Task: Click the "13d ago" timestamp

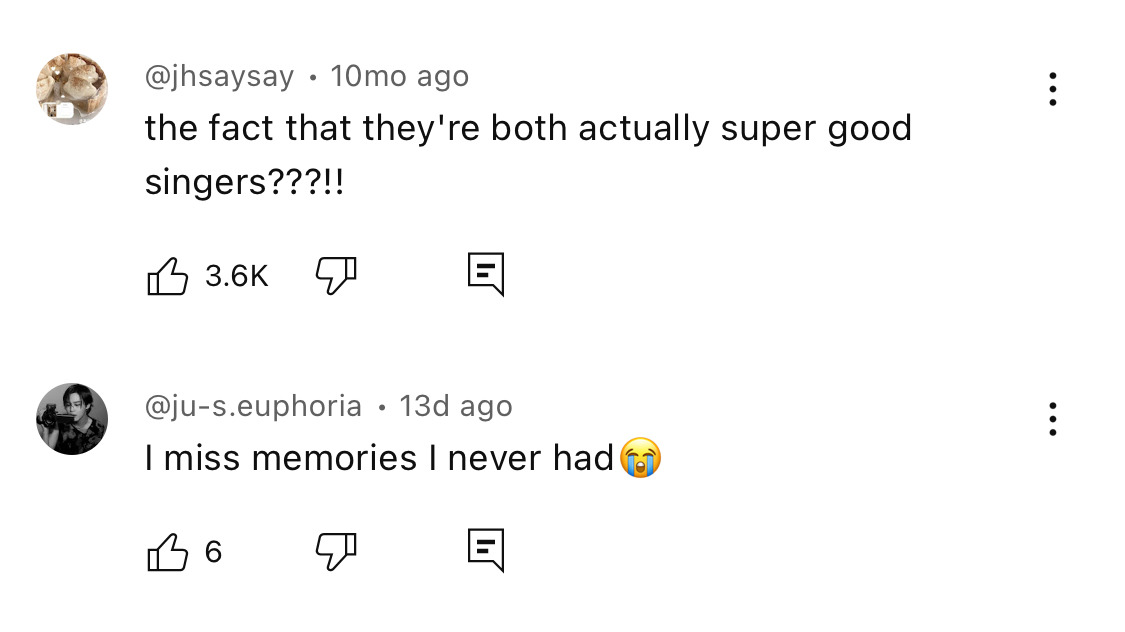Action: pos(456,406)
